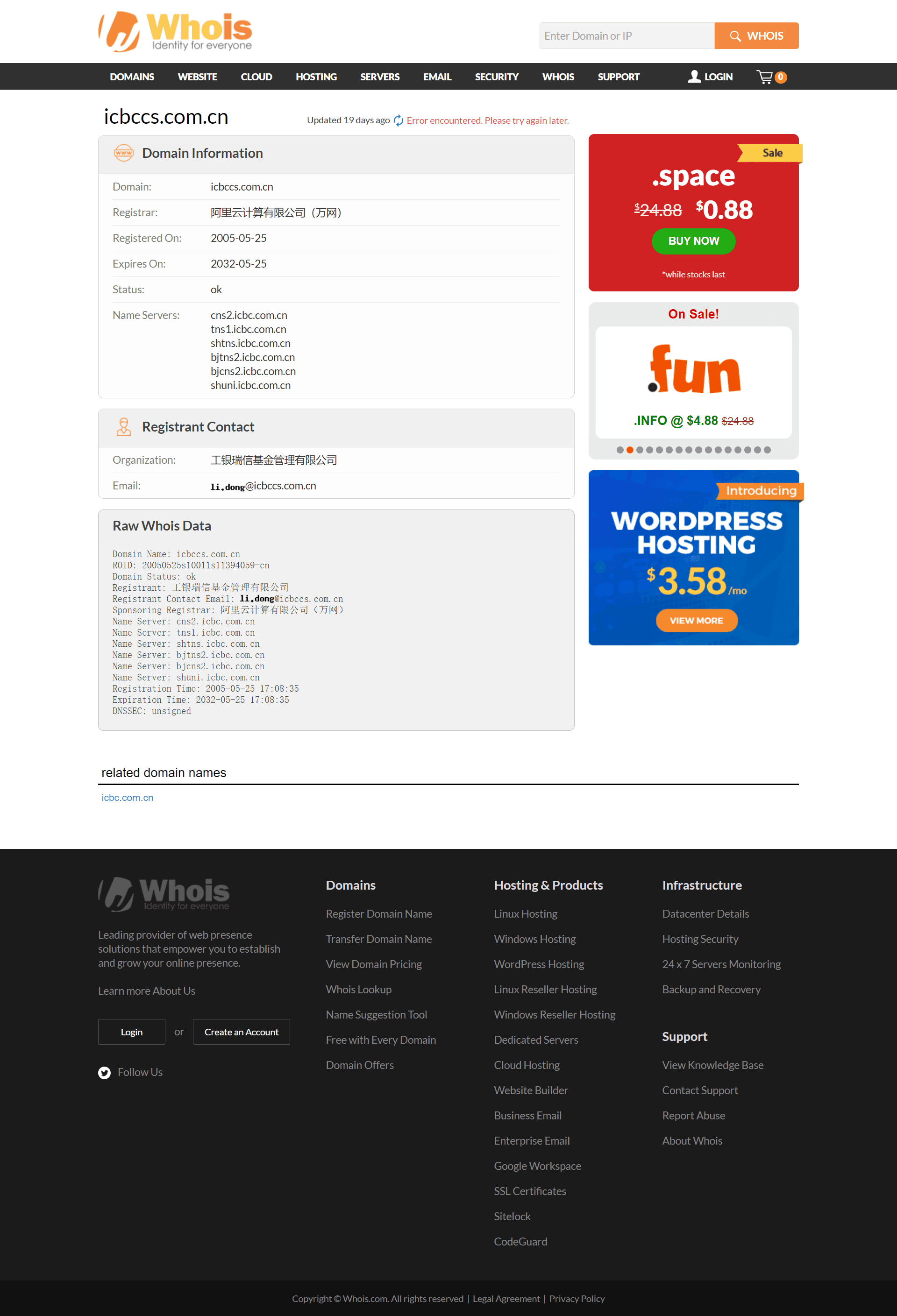The image size is (897, 1316).
Task: Open the Register Domain Name link
Action: 378,914
